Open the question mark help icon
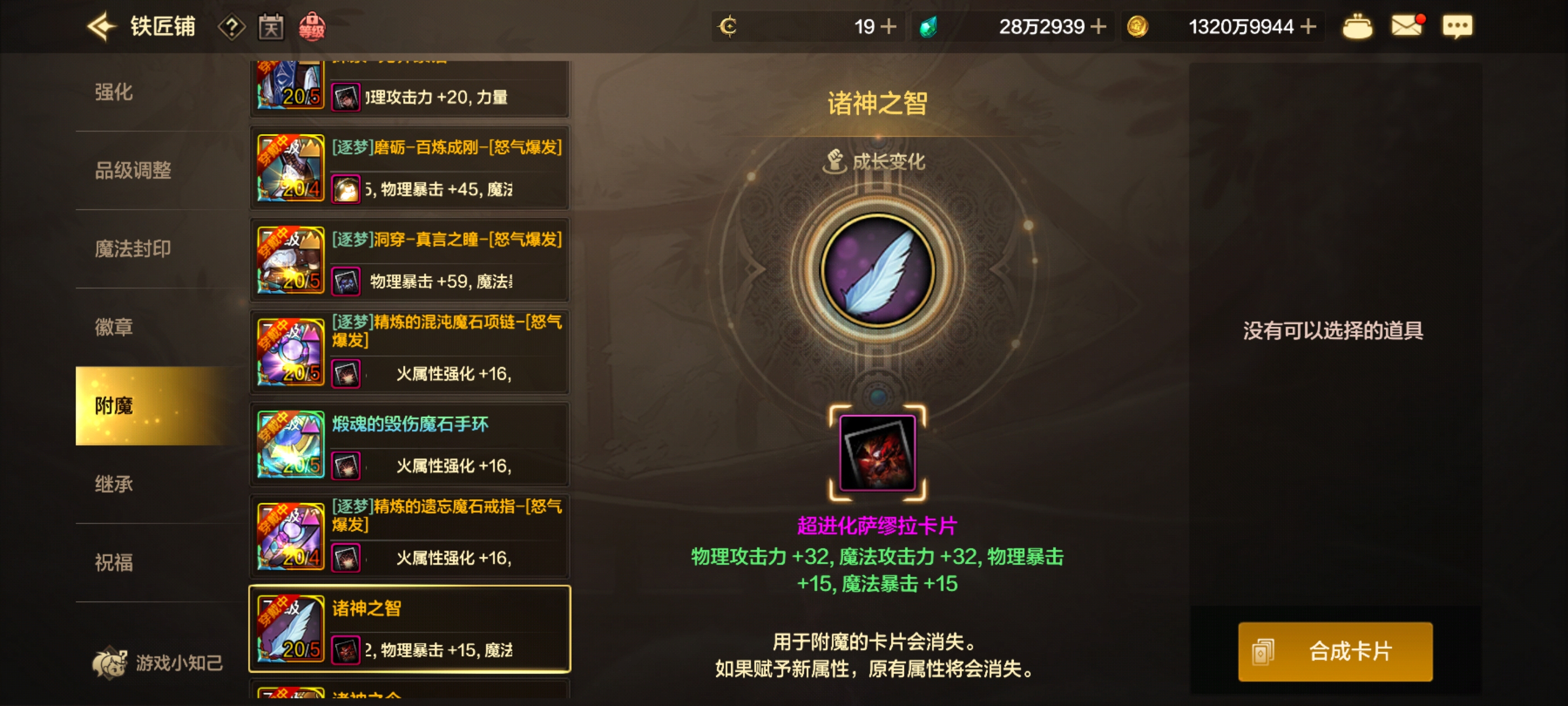The height and width of the screenshot is (706, 1568). pos(231,27)
